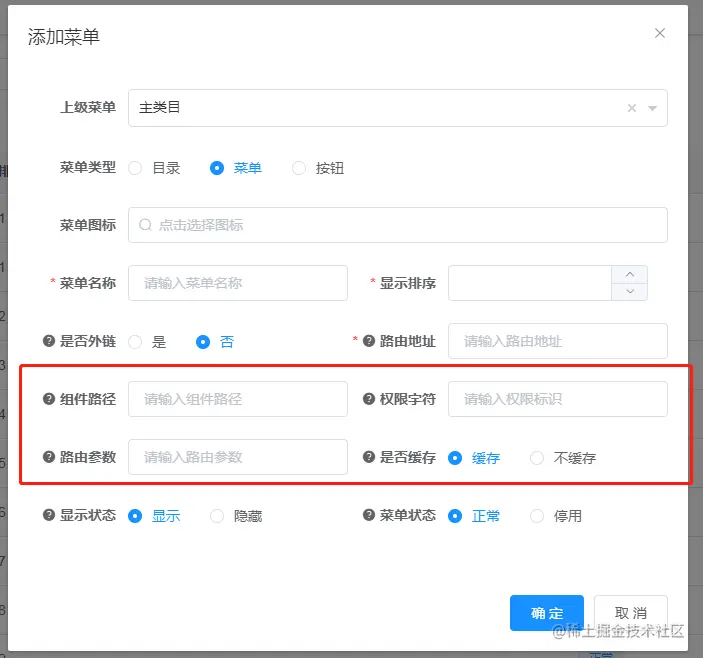Click the help icon beside 路由参数
703x658 pixels.
point(49,457)
